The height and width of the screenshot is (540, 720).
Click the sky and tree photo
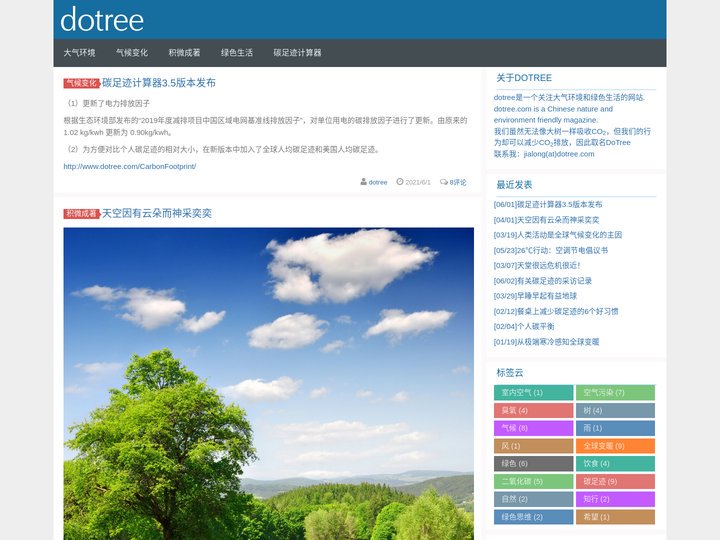tap(269, 383)
